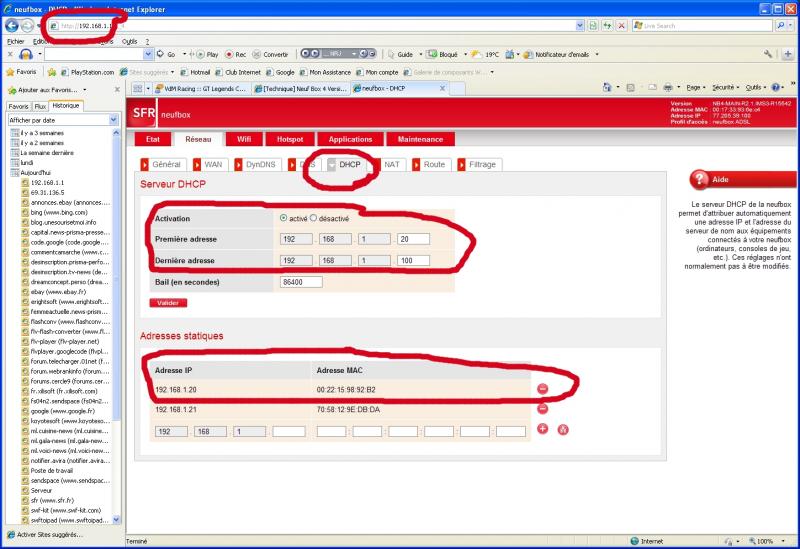800x549 pixels.
Task: Open the Quick Tabs grid icon
Action: (137, 88)
